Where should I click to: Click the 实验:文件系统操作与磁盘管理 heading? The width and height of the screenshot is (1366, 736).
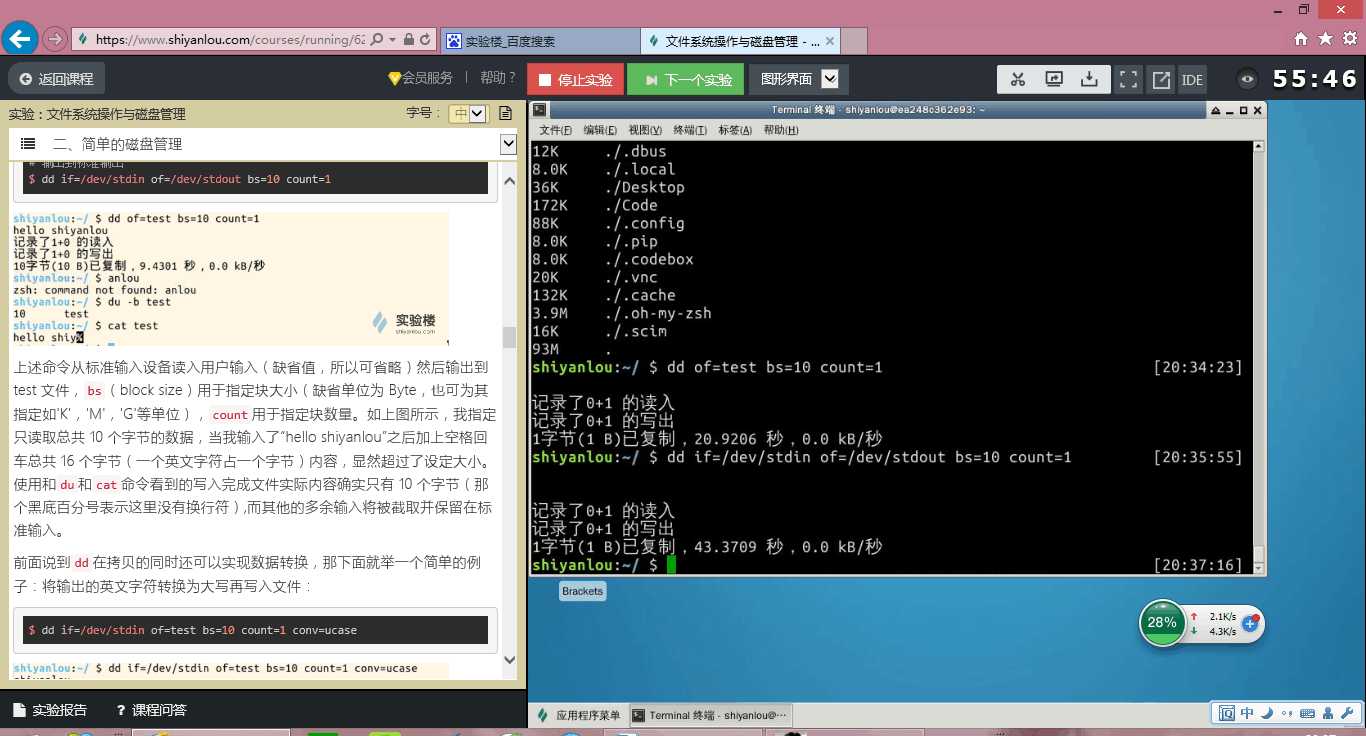point(97,114)
